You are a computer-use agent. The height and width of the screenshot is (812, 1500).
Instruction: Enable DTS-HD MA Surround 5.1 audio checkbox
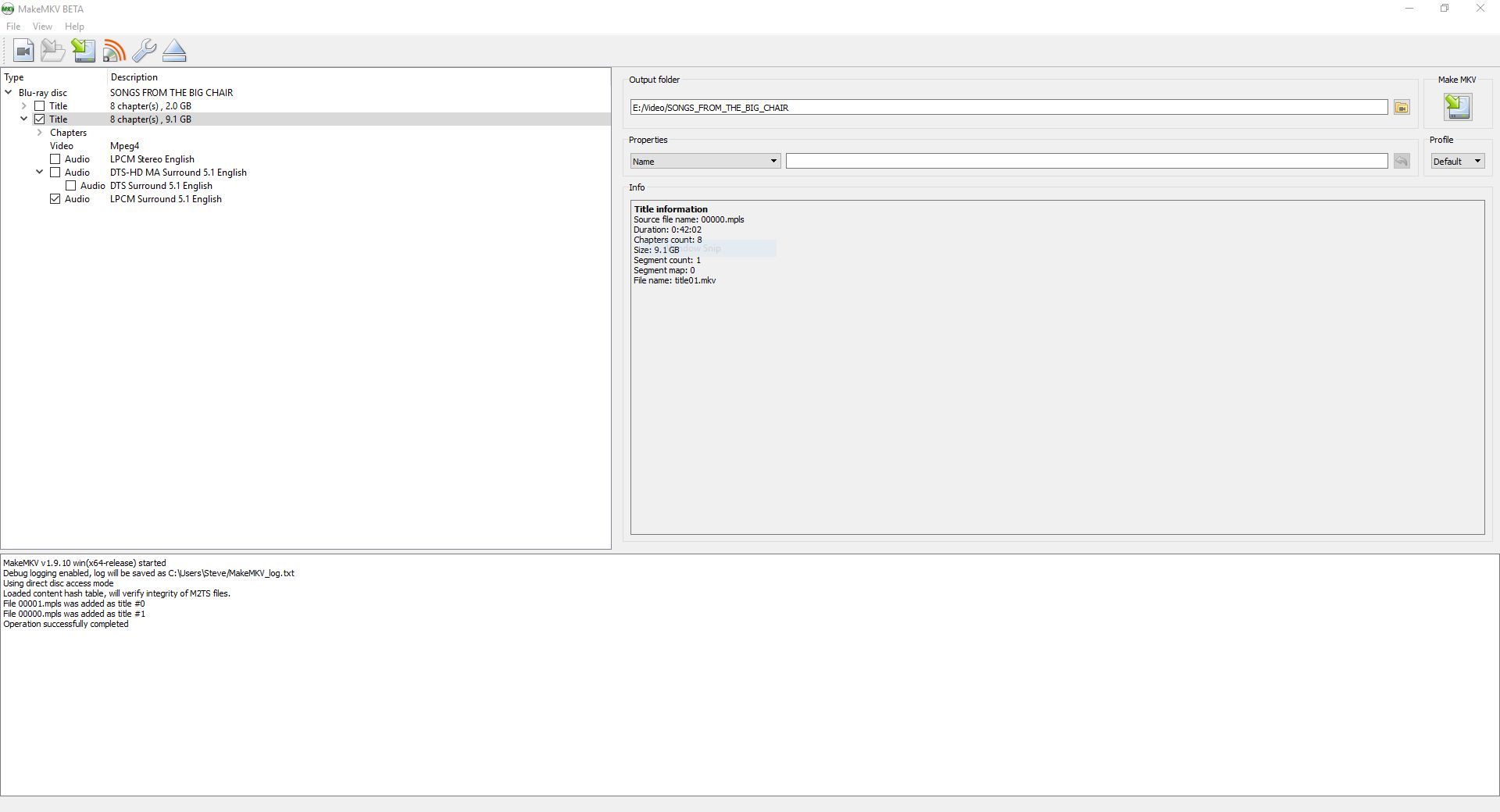point(55,173)
